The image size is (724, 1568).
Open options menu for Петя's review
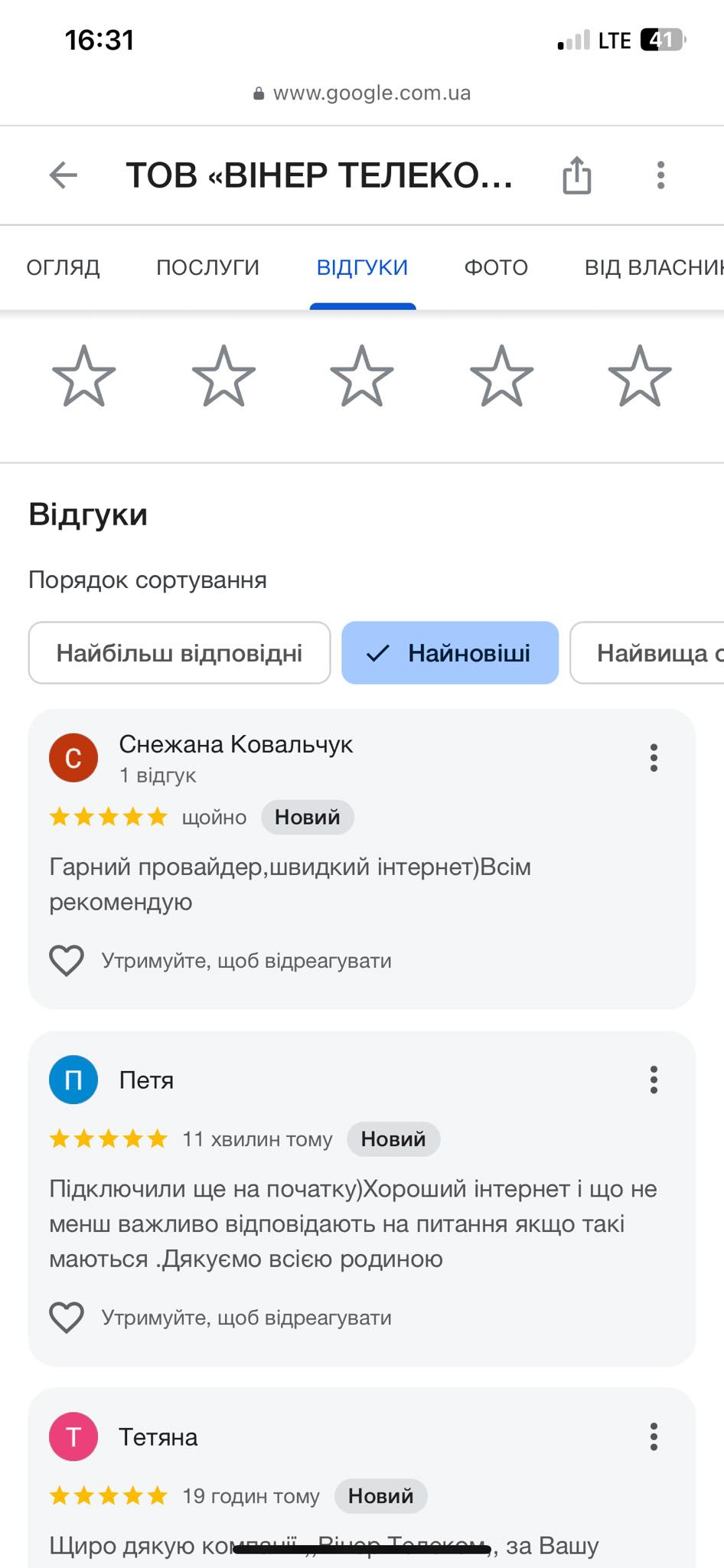(x=654, y=1080)
